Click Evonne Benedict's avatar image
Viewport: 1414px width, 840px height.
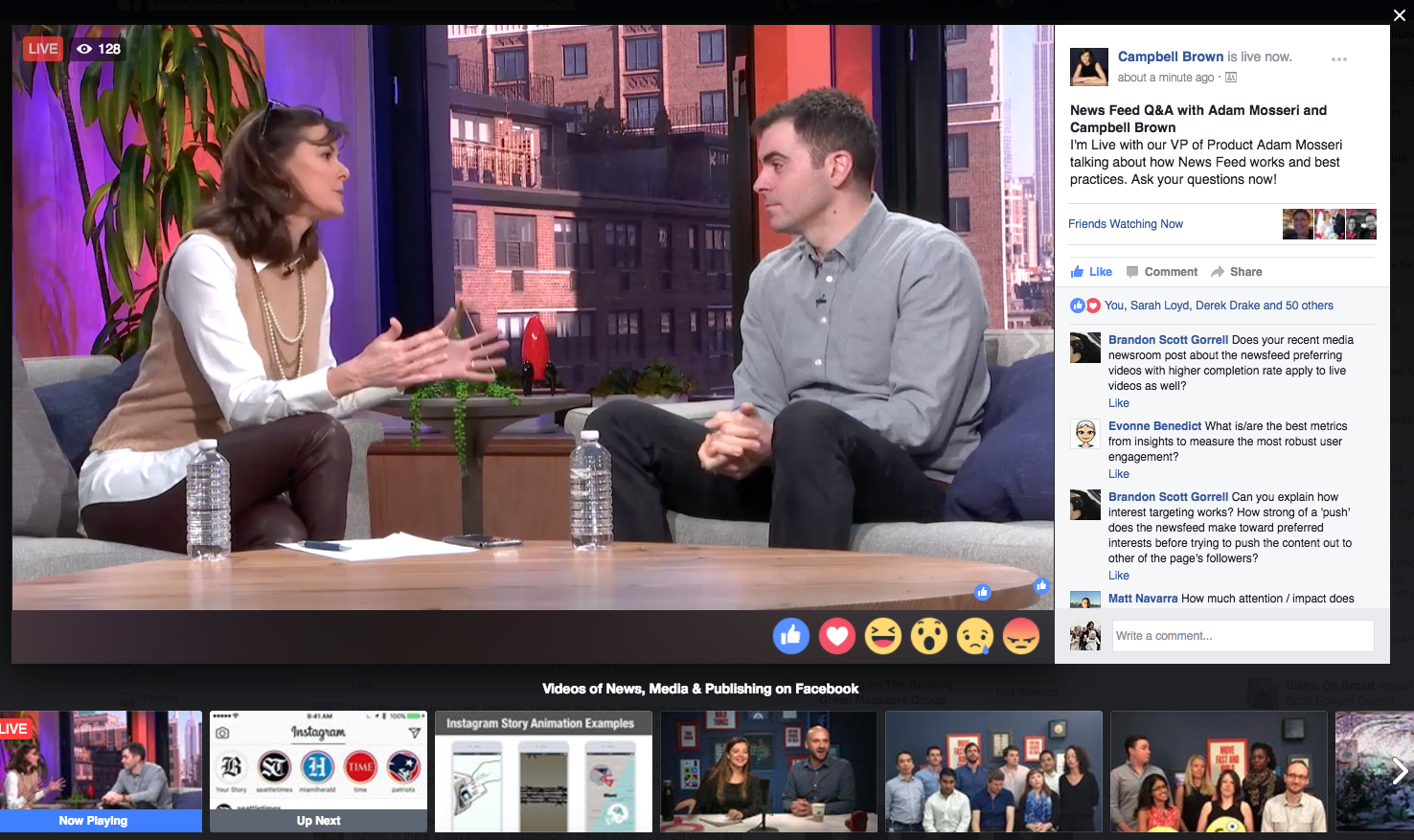[1085, 434]
